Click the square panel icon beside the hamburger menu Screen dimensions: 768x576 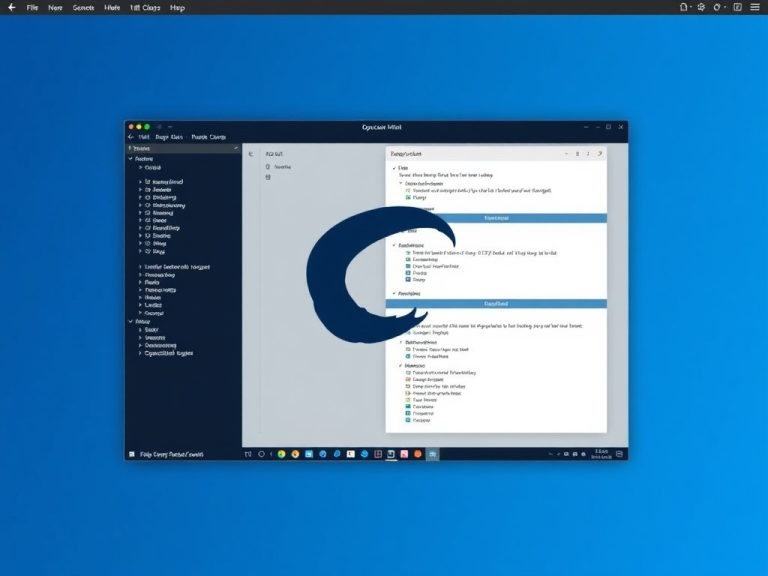coord(738,7)
